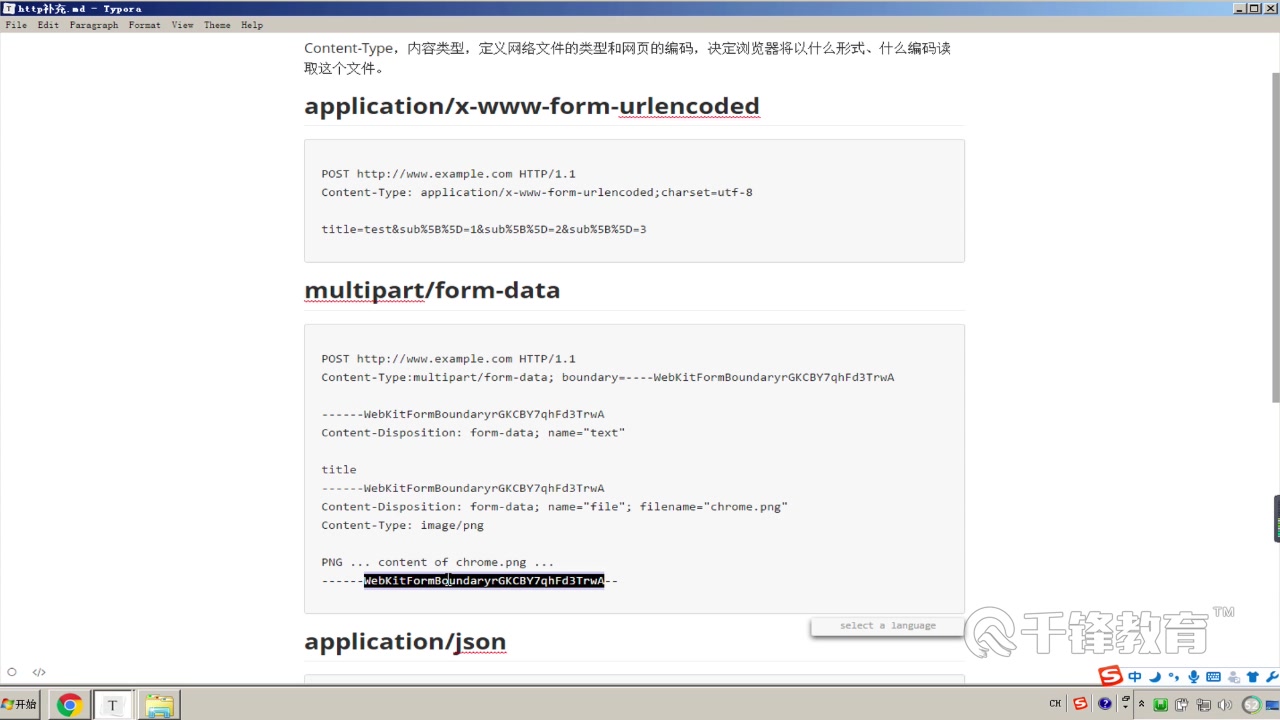Expand the language bar dropdown arrow

[x=1126, y=706]
